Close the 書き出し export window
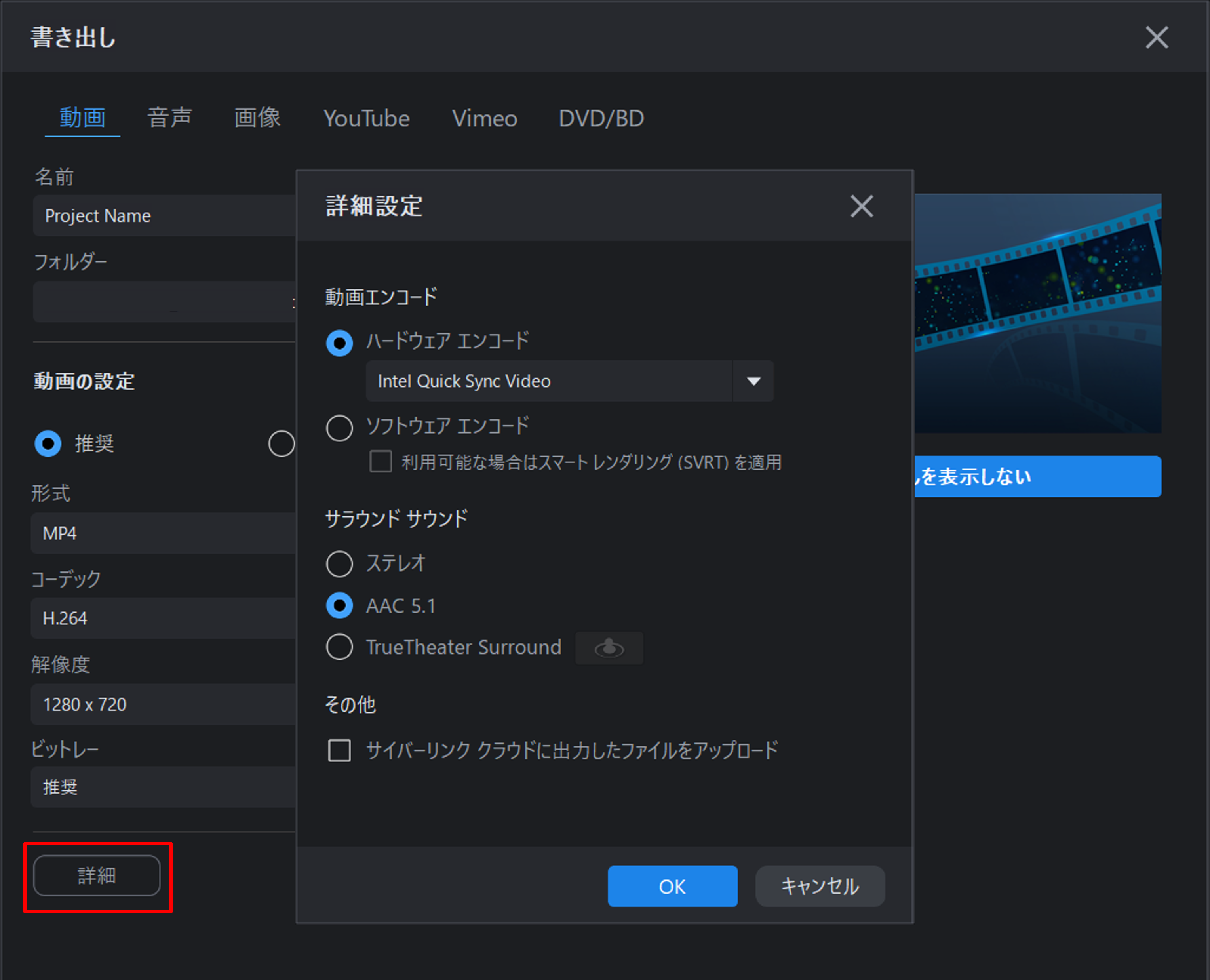The width and height of the screenshot is (1210, 980). pyautogui.click(x=1157, y=38)
